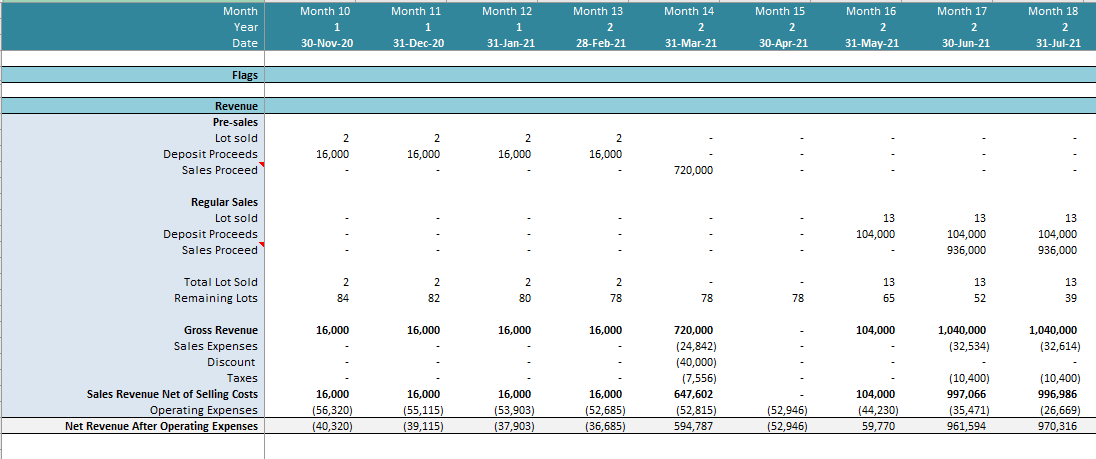Click the Net Revenue After Operating Expenses label
This screenshot has height=459, width=1096.
pyautogui.click(x=161, y=426)
